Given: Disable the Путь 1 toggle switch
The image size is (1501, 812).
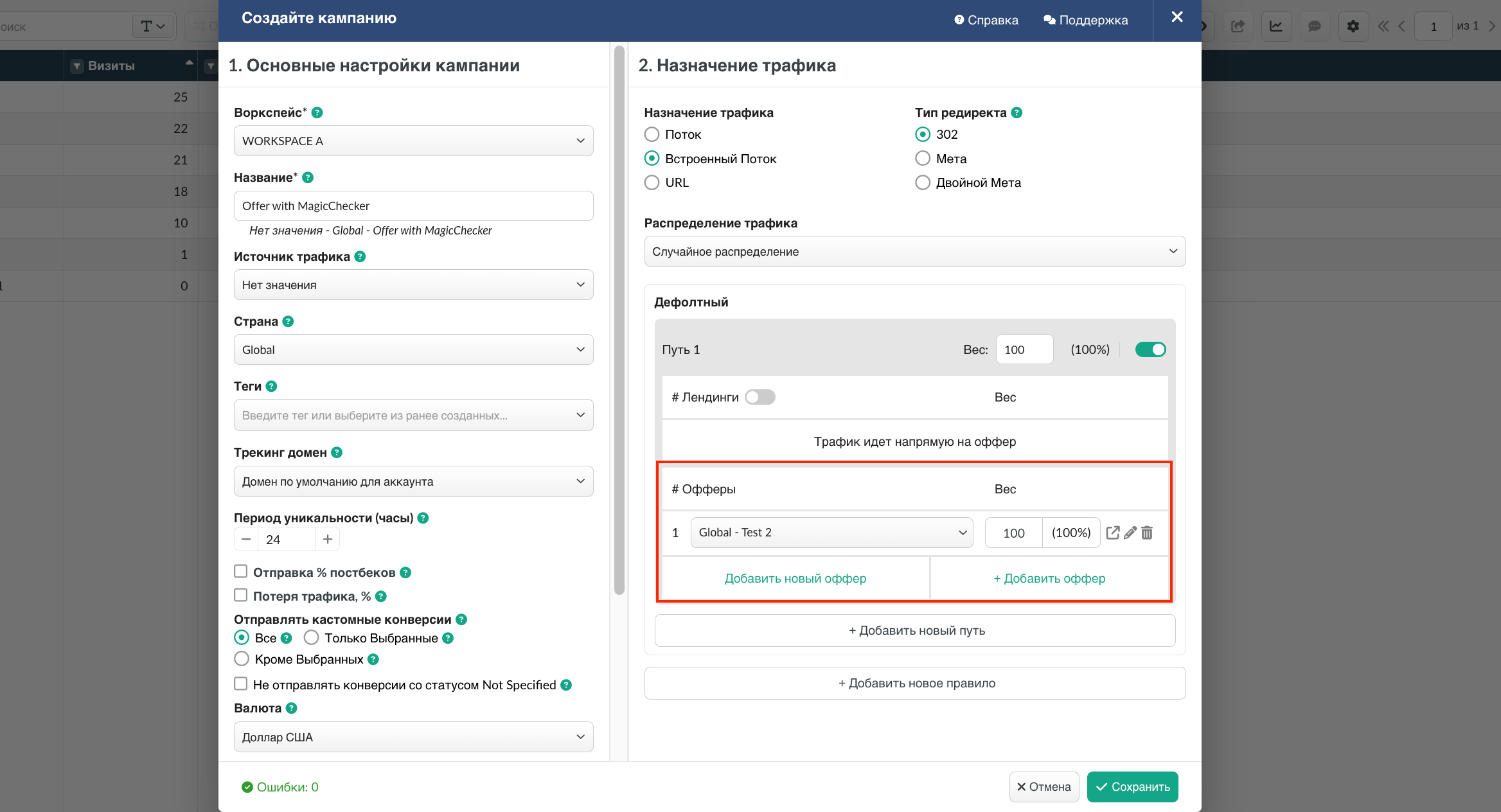Looking at the screenshot, I should (x=1150, y=349).
